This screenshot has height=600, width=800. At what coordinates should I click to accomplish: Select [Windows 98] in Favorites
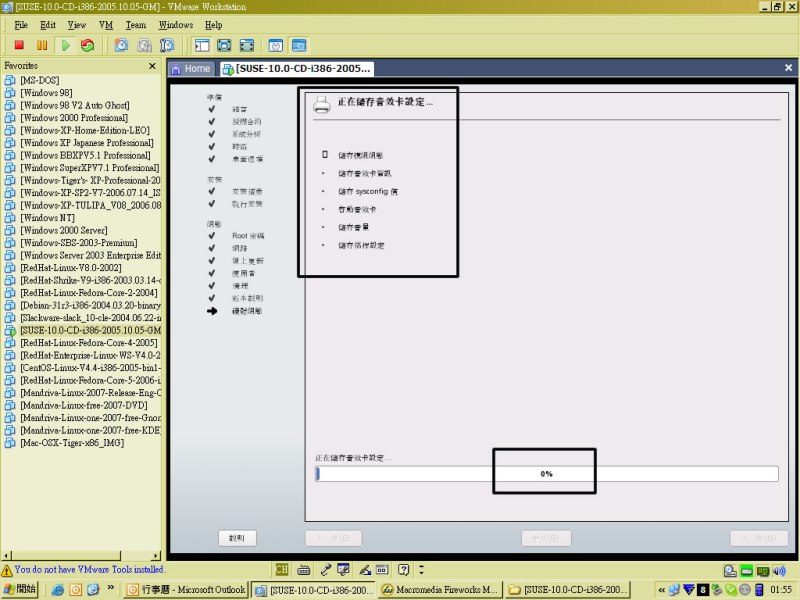click(46, 93)
